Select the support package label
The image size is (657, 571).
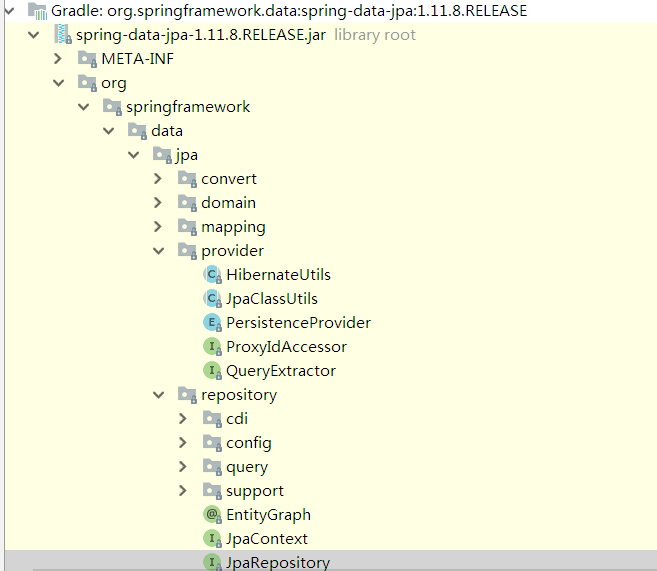[x=255, y=491]
